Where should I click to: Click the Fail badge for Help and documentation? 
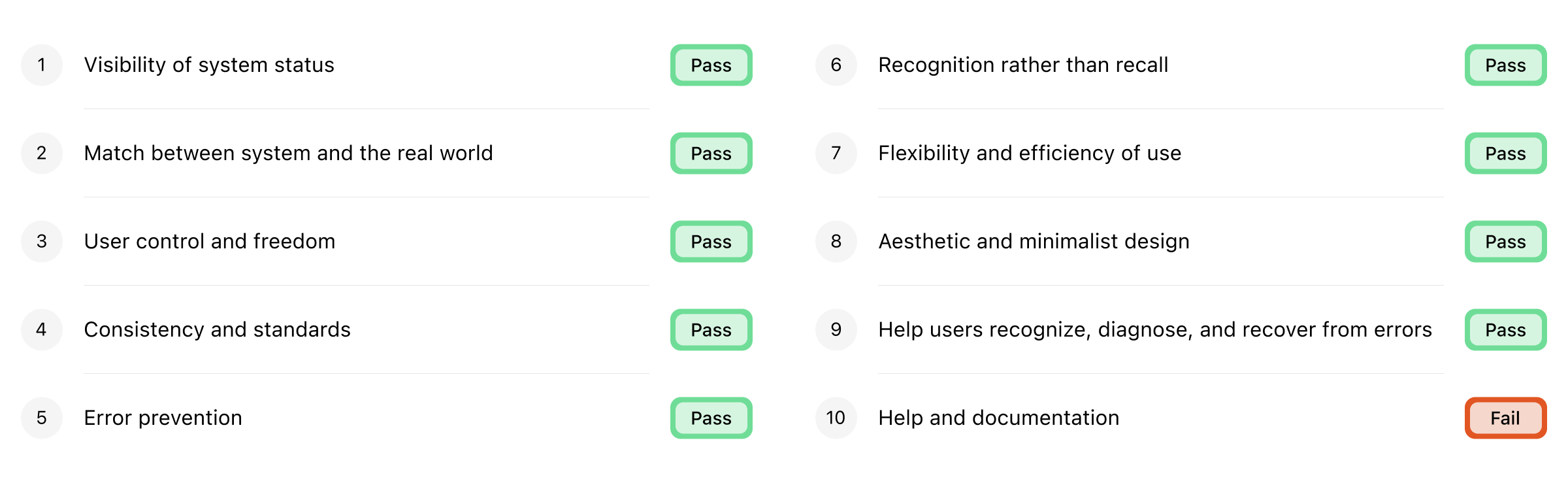(x=1506, y=418)
